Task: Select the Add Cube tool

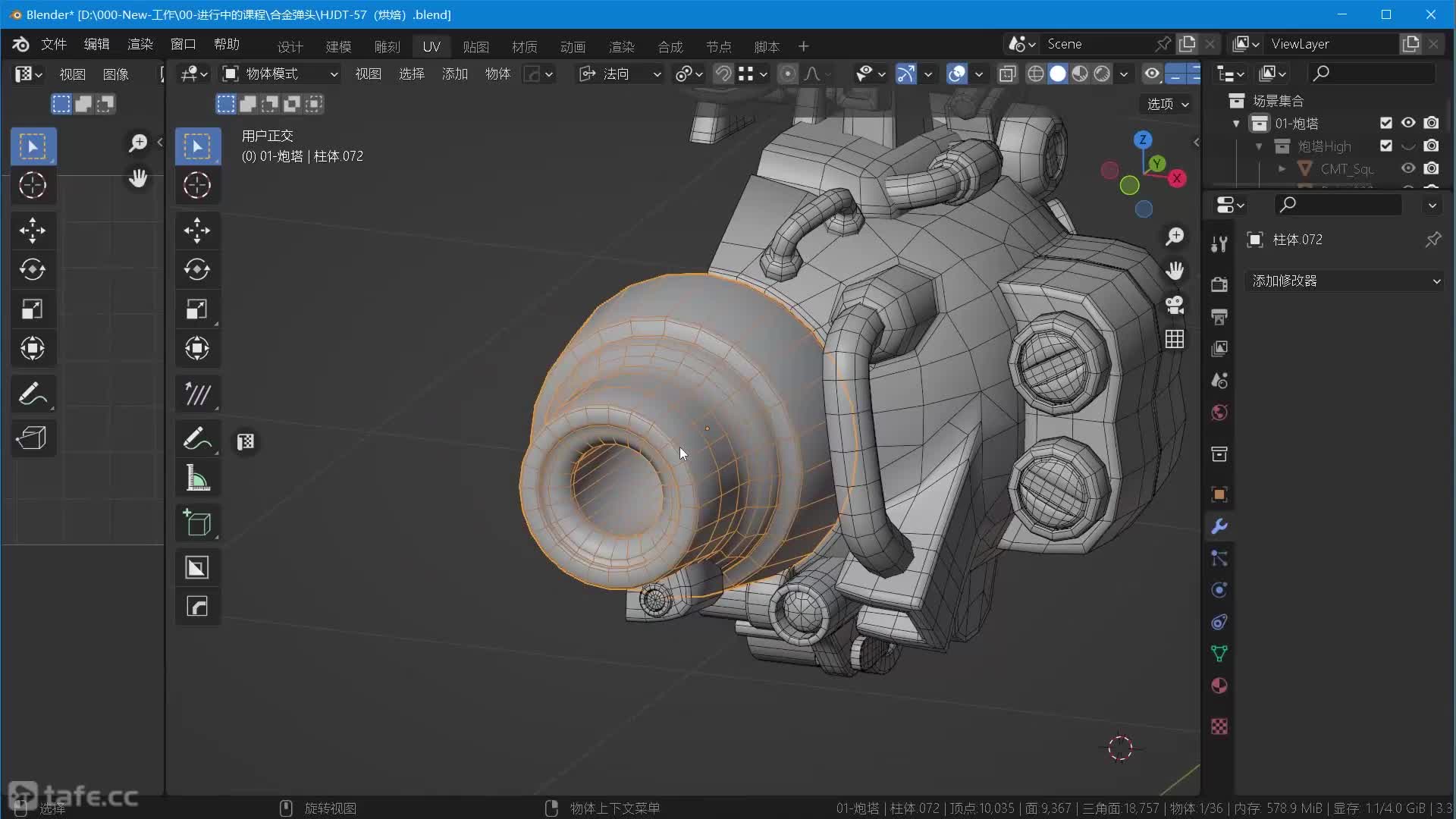Action: pos(197,523)
